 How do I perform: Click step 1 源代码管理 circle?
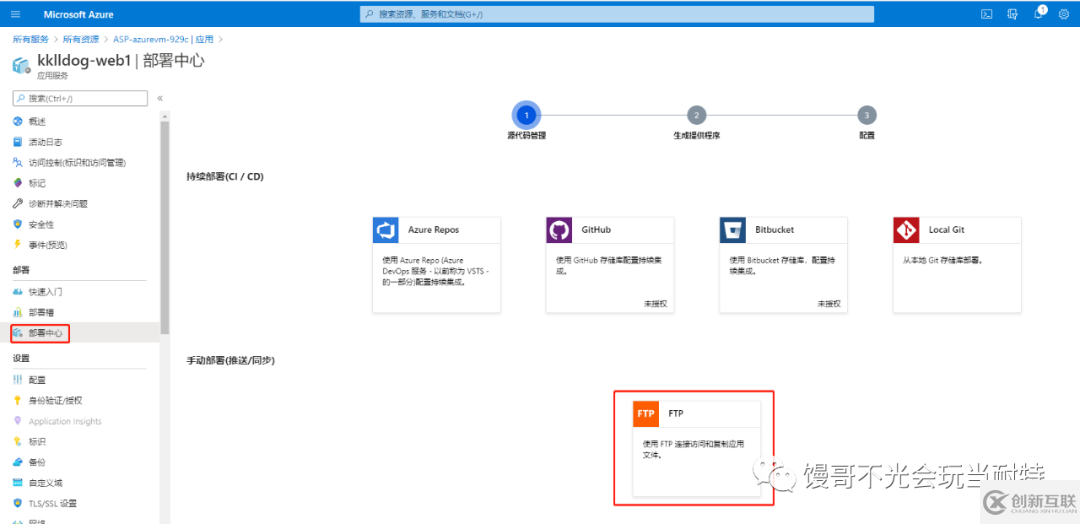pyautogui.click(x=526, y=115)
